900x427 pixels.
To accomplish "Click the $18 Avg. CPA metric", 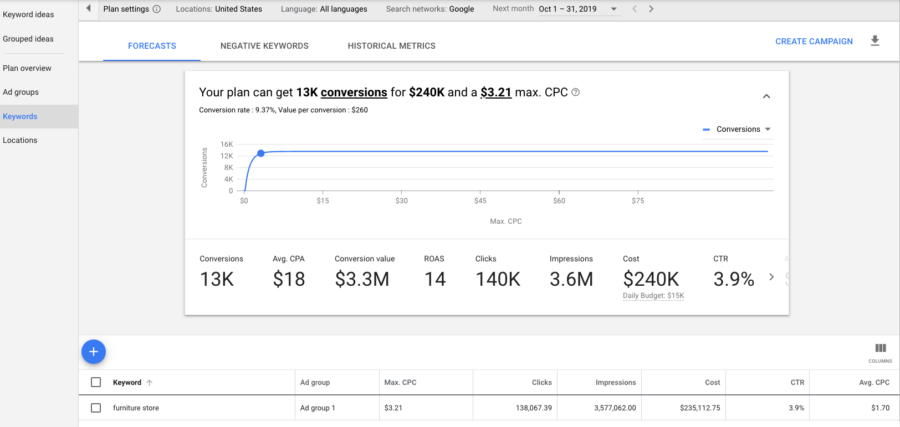I will 289,272.
